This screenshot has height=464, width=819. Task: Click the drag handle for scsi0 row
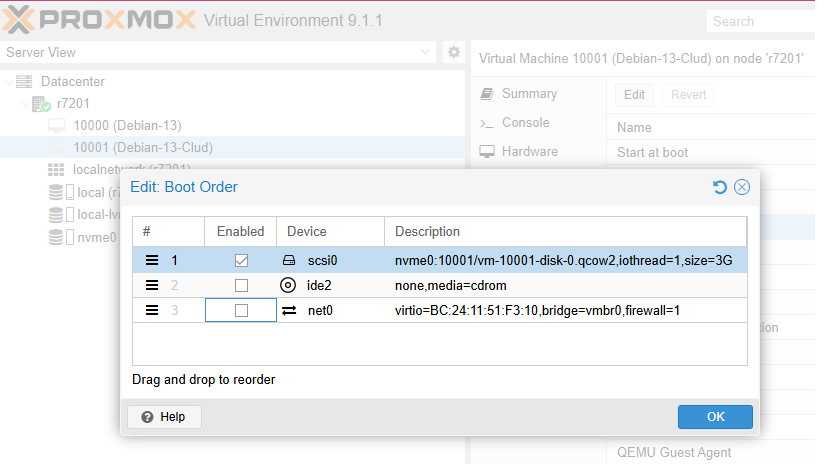click(x=152, y=260)
